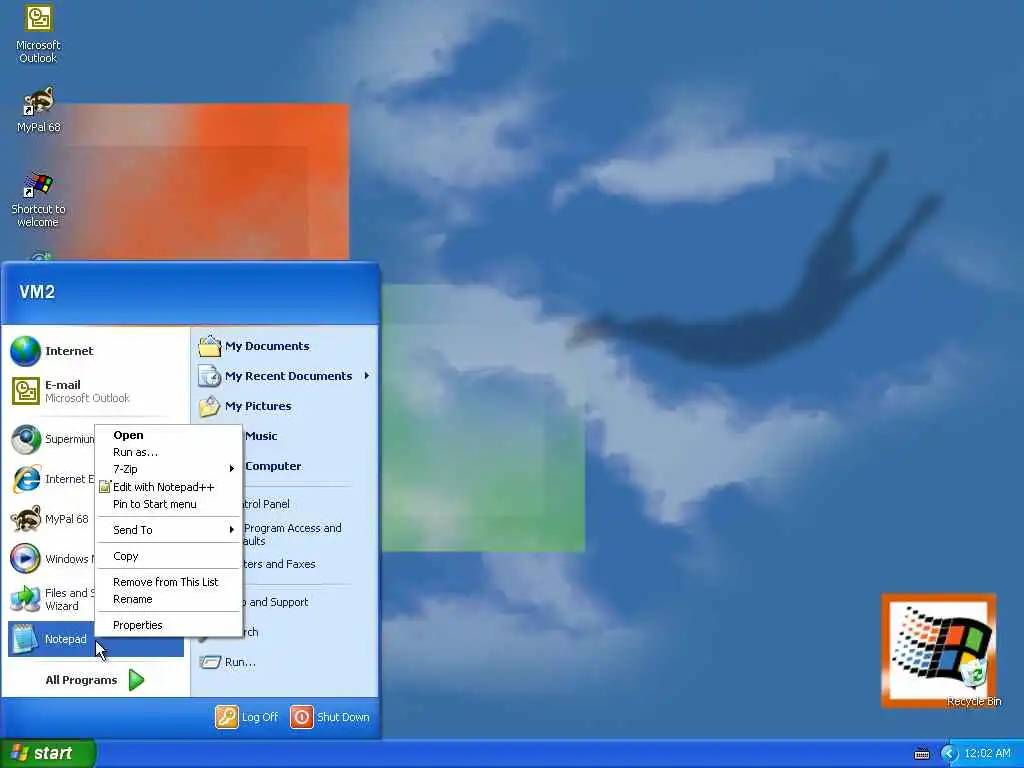
Task: Expand 7-Zip submenu arrow
Action: (x=231, y=469)
